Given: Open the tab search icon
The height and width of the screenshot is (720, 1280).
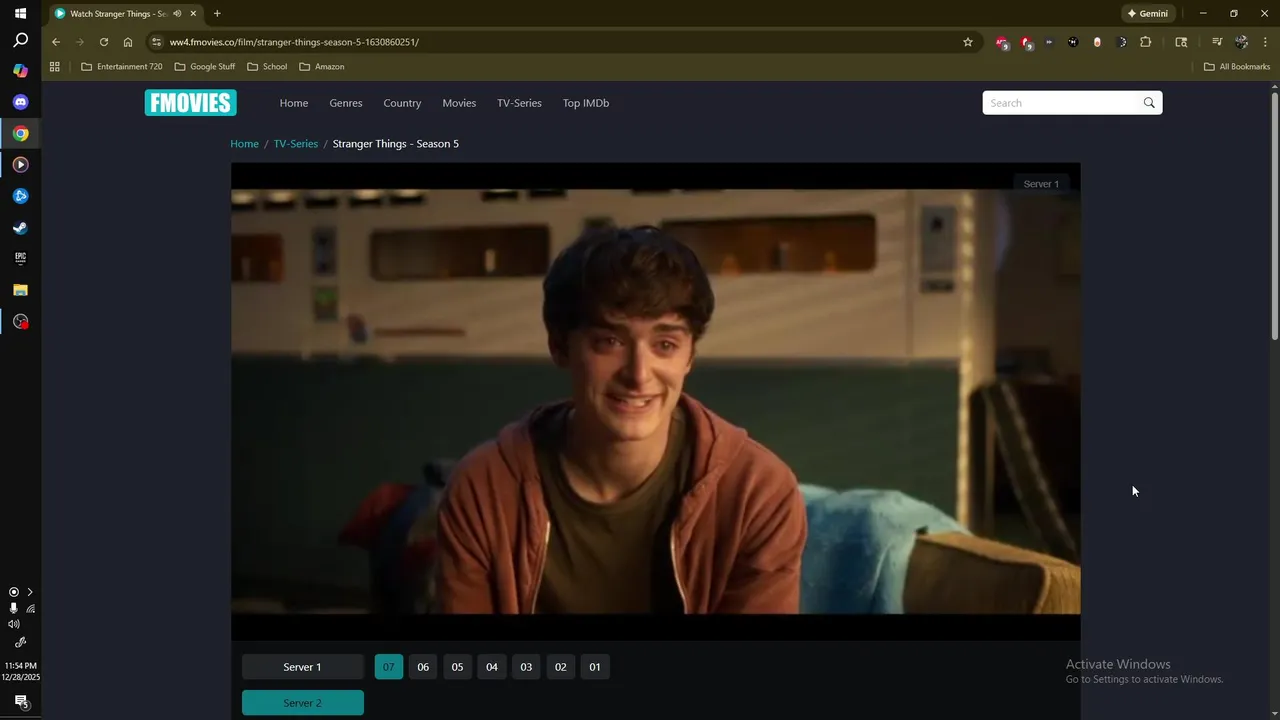Looking at the screenshot, I should [1181, 42].
